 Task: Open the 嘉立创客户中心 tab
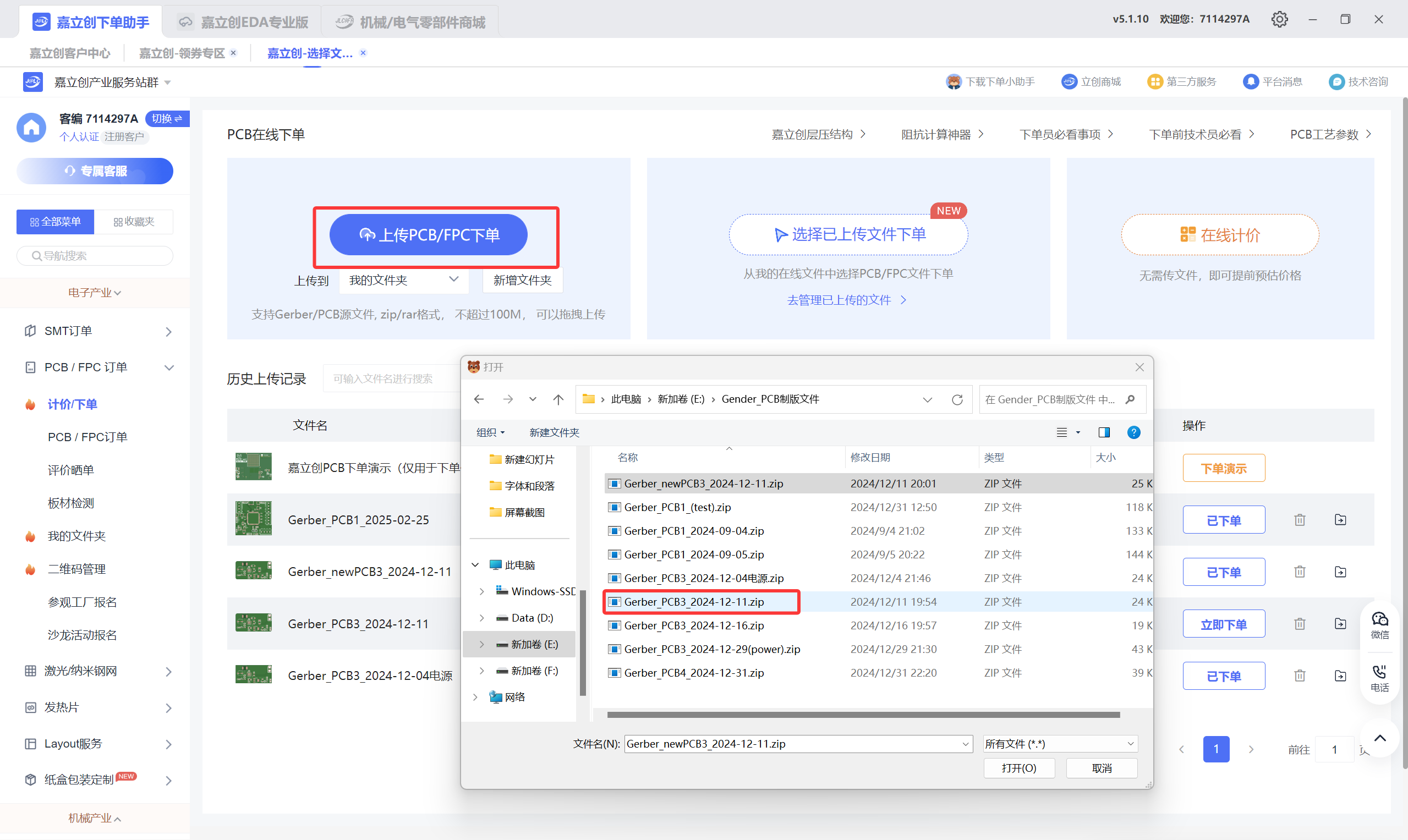(x=70, y=53)
